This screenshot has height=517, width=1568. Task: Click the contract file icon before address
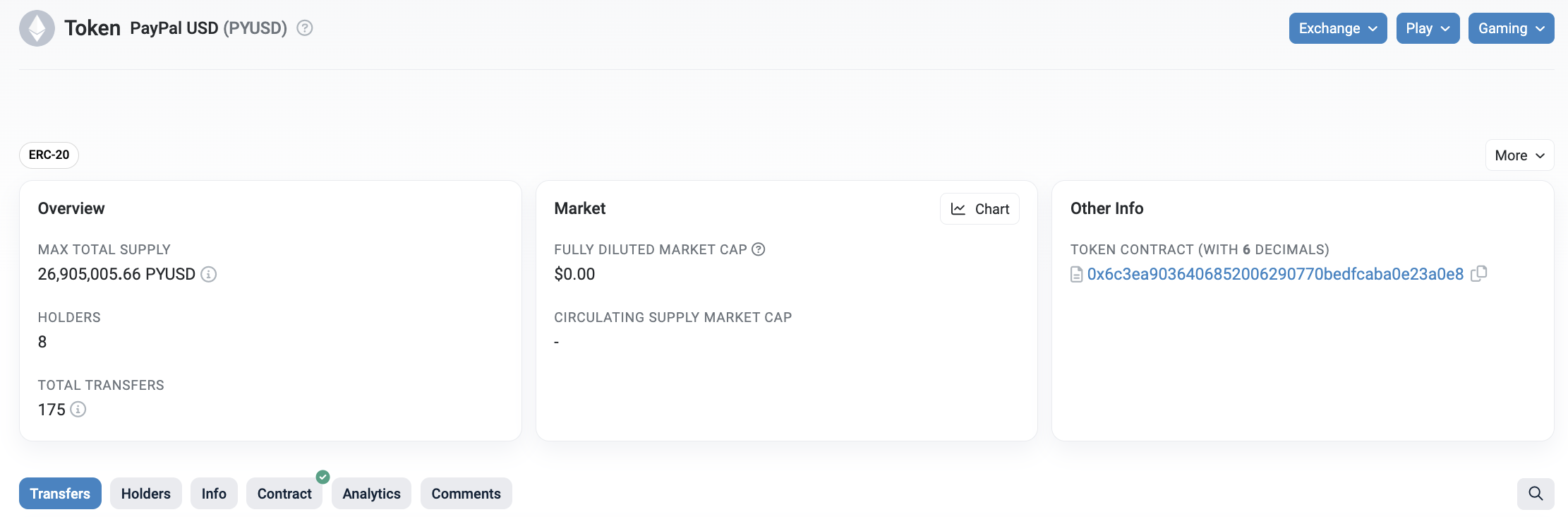pyautogui.click(x=1076, y=274)
